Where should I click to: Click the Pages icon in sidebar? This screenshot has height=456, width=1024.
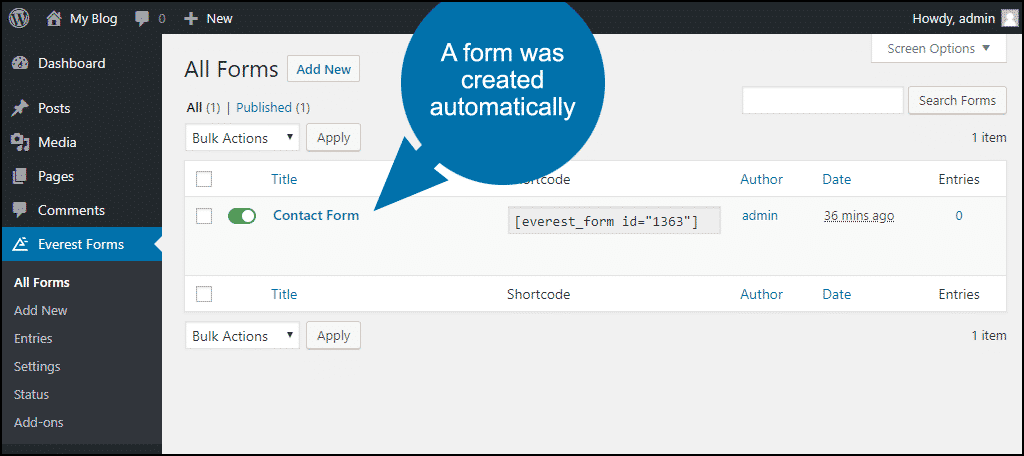[20, 176]
